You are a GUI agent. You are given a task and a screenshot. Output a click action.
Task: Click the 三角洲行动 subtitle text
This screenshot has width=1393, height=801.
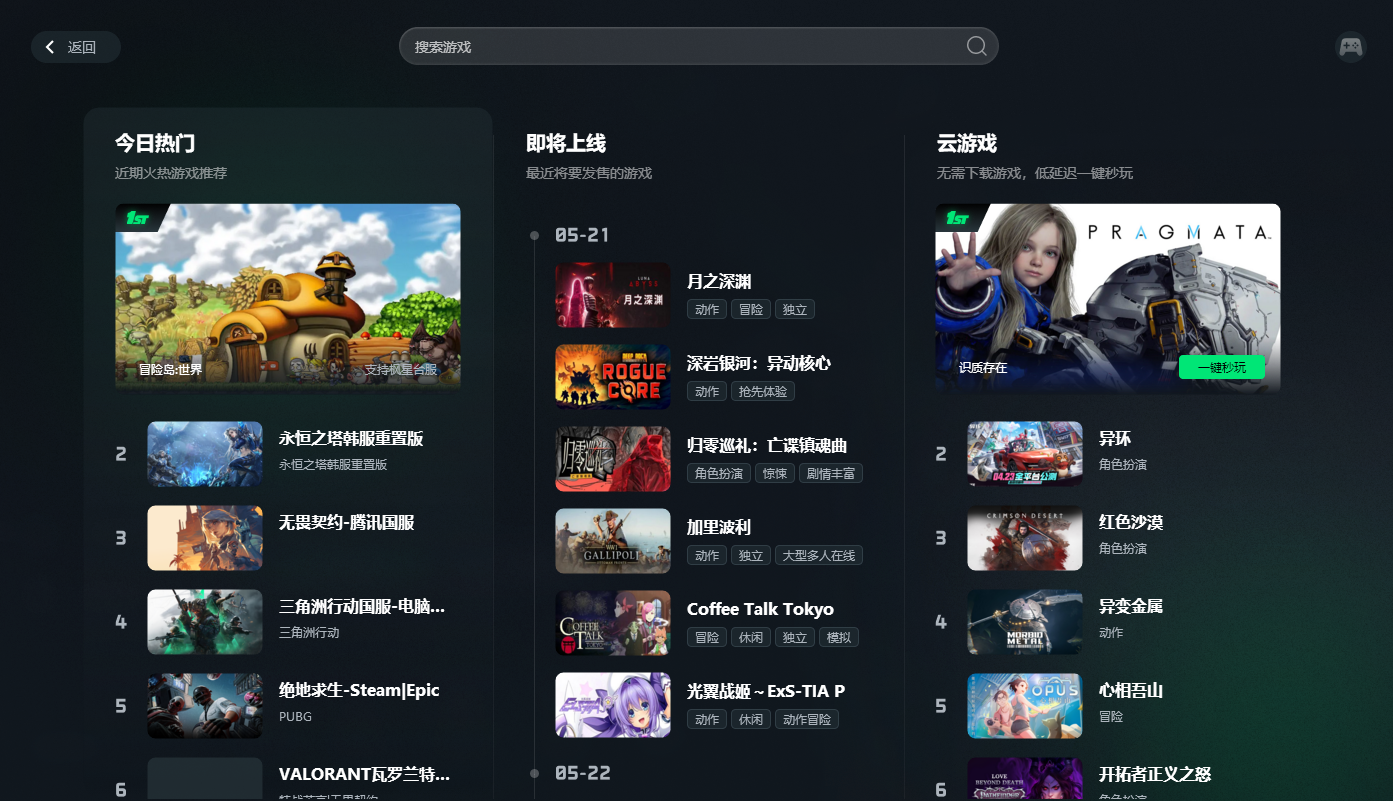click(309, 633)
